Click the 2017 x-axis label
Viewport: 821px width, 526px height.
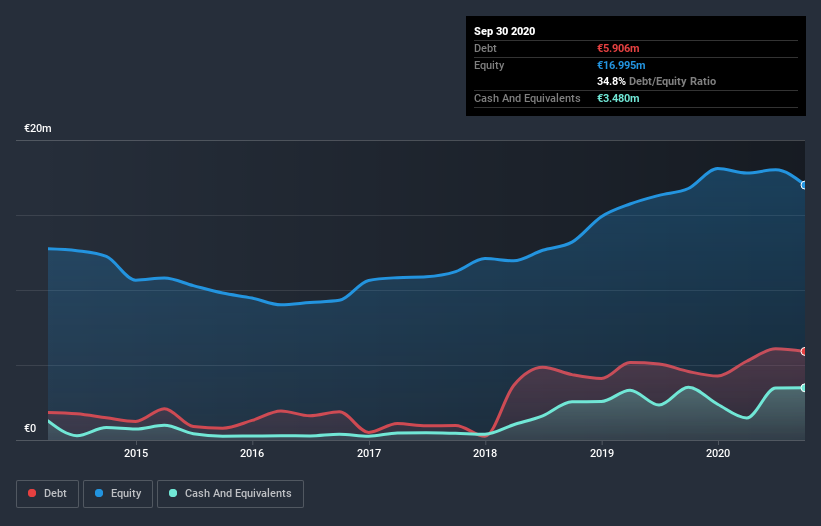click(369, 453)
